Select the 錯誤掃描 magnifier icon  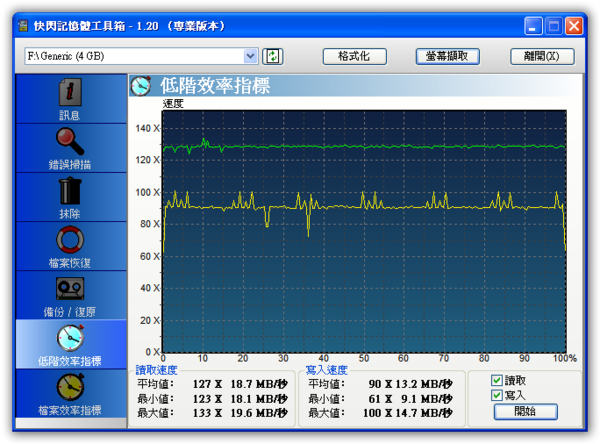(x=70, y=141)
